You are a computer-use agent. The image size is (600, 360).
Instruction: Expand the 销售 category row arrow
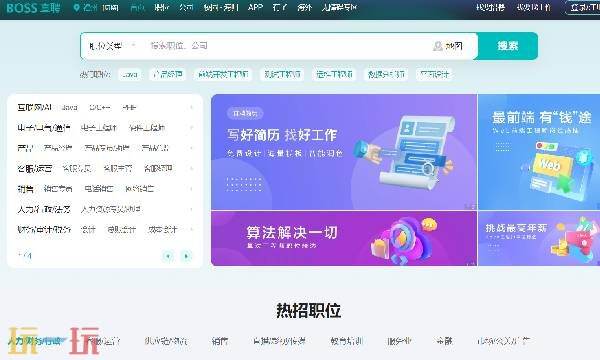(x=191, y=189)
